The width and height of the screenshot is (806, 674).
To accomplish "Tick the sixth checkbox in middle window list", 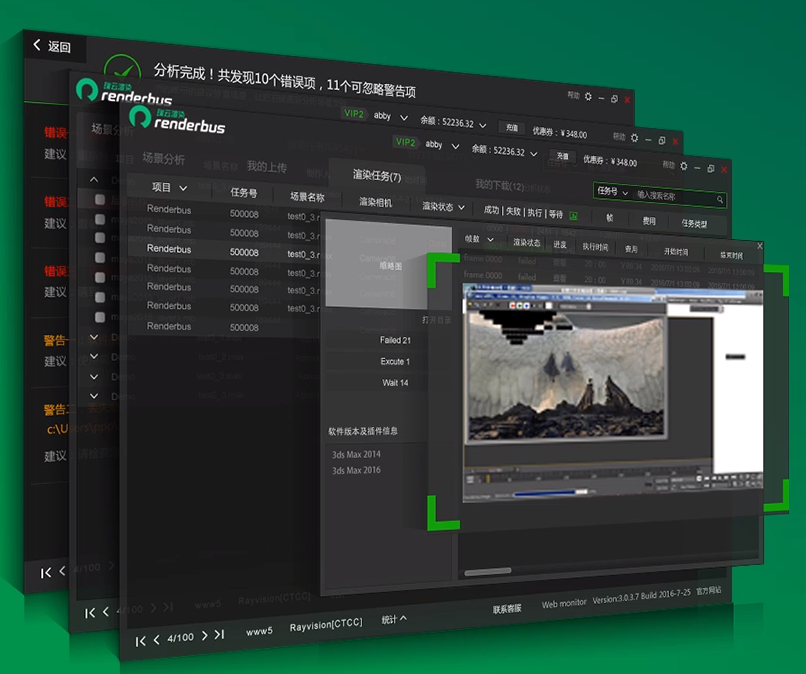I will (100, 297).
